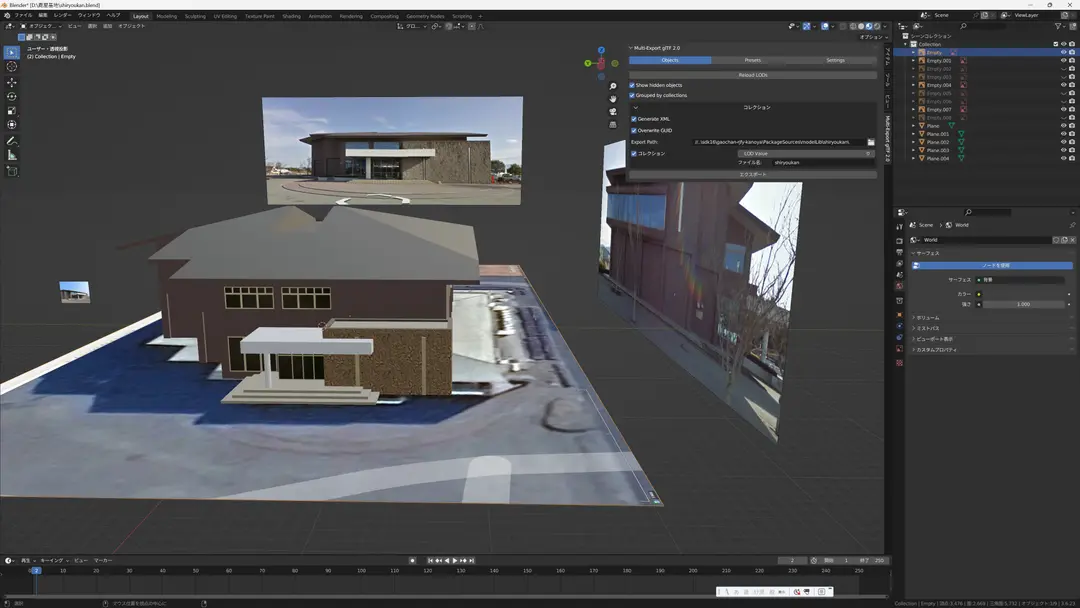Expand the カスタムプロパティ section
1080x608 pixels.
click(935, 350)
